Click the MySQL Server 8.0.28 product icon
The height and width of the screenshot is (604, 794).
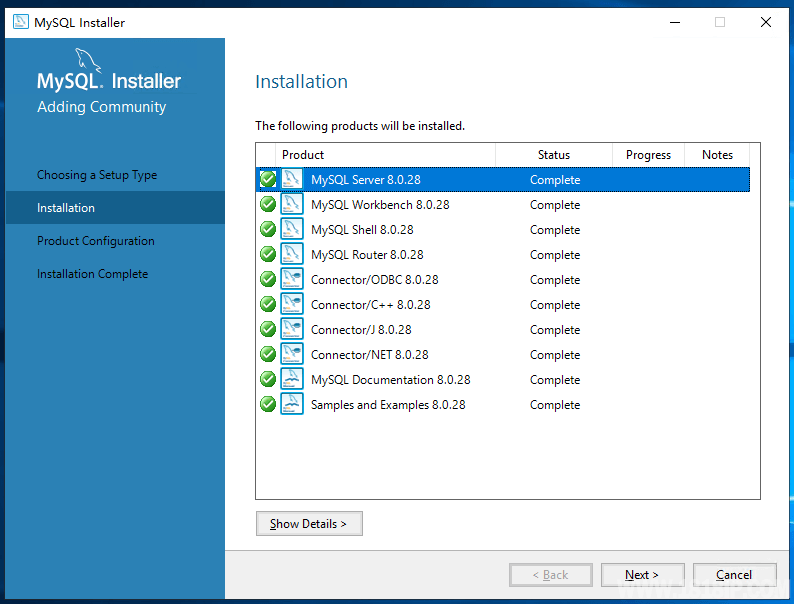pyautogui.click(x=292, y=179)
